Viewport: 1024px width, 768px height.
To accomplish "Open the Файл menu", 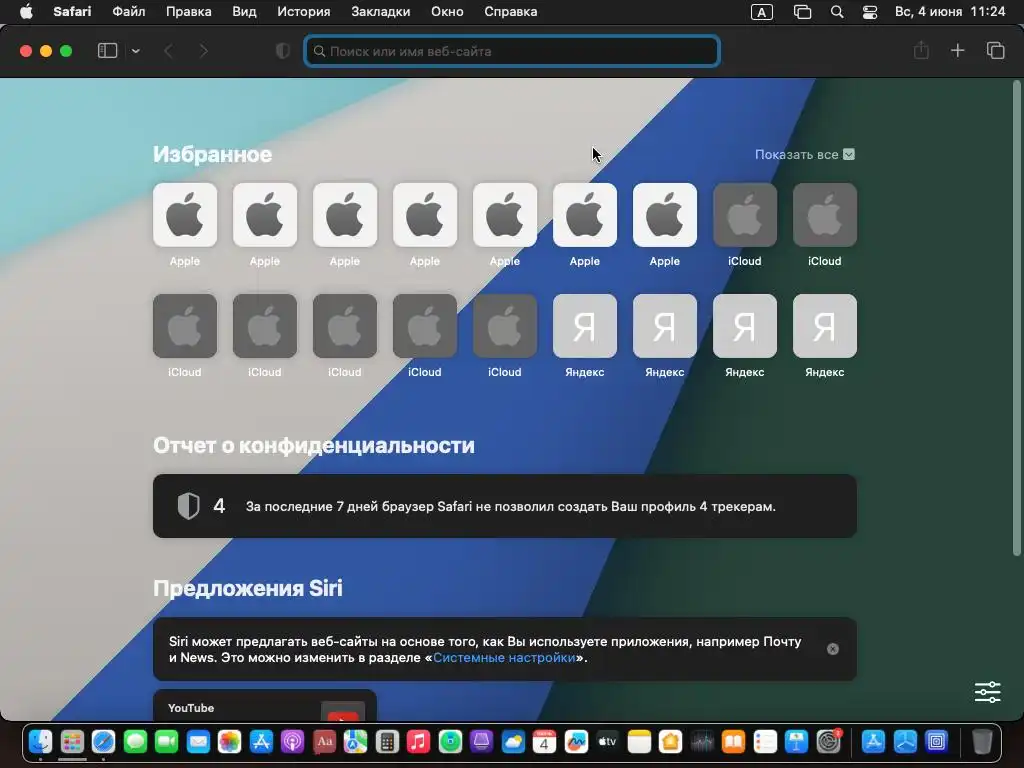I will pos(129,12).
